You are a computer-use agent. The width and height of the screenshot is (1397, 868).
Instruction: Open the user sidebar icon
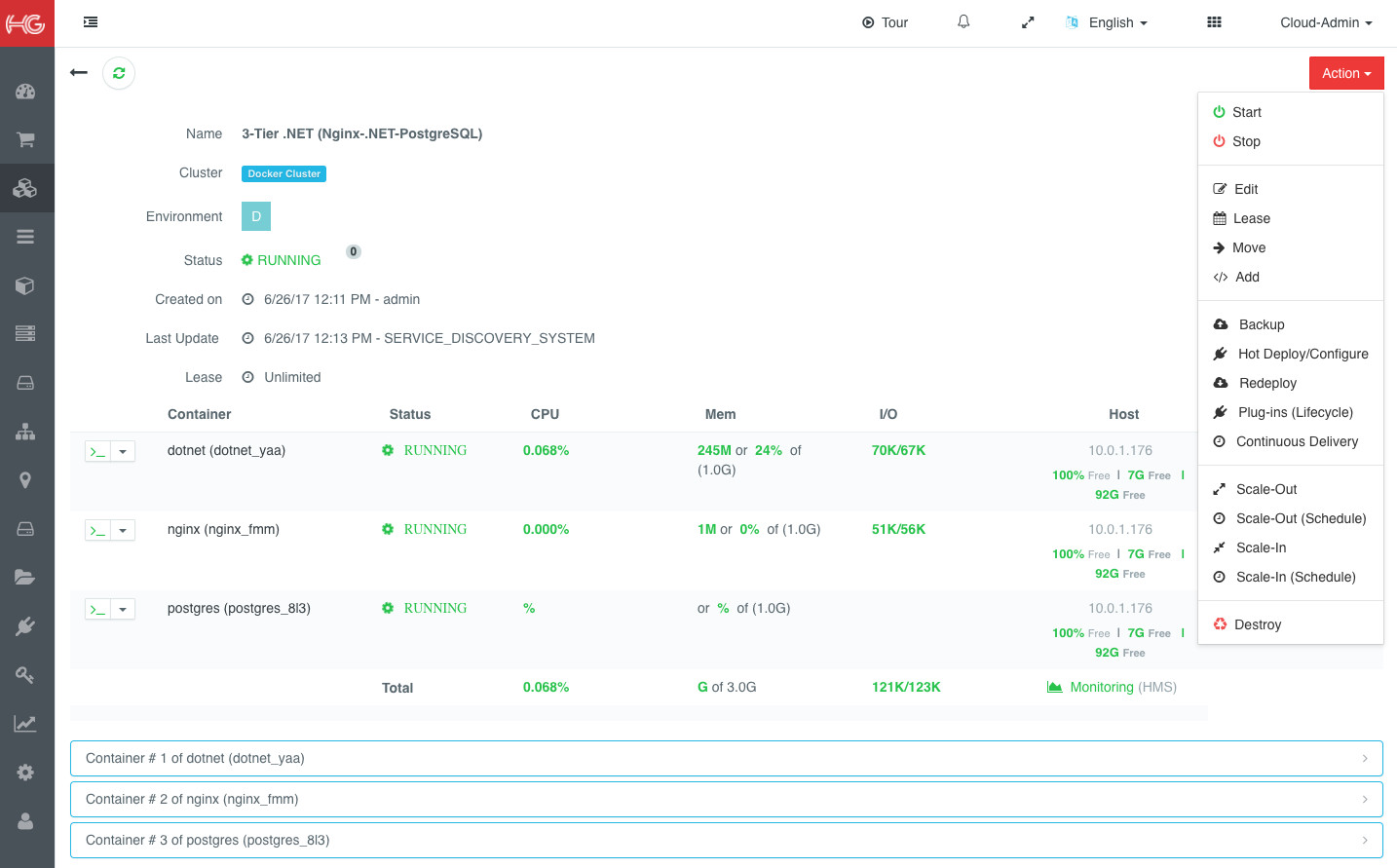click(x=25, y=821)
